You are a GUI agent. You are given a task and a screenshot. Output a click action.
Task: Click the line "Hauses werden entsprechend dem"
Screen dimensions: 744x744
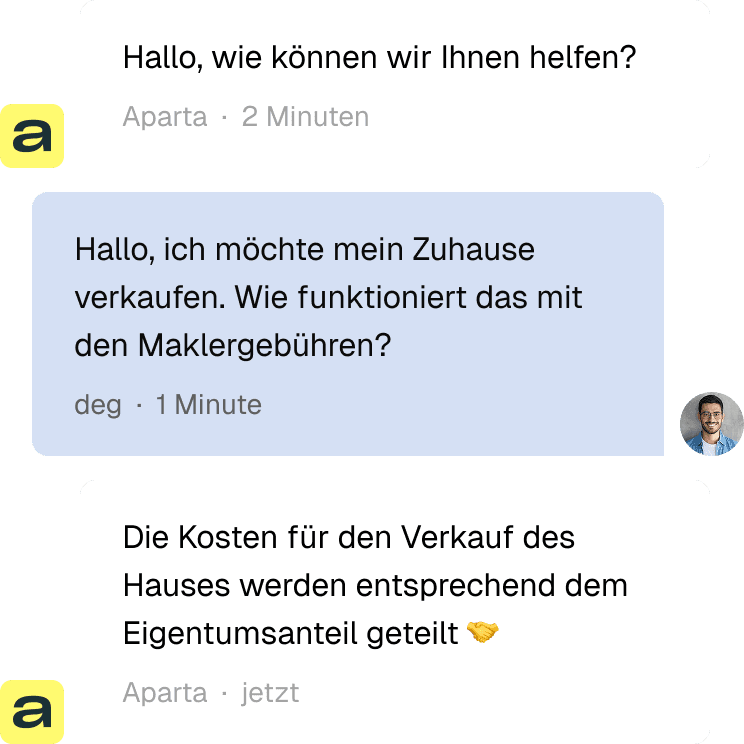pos(375,585)
